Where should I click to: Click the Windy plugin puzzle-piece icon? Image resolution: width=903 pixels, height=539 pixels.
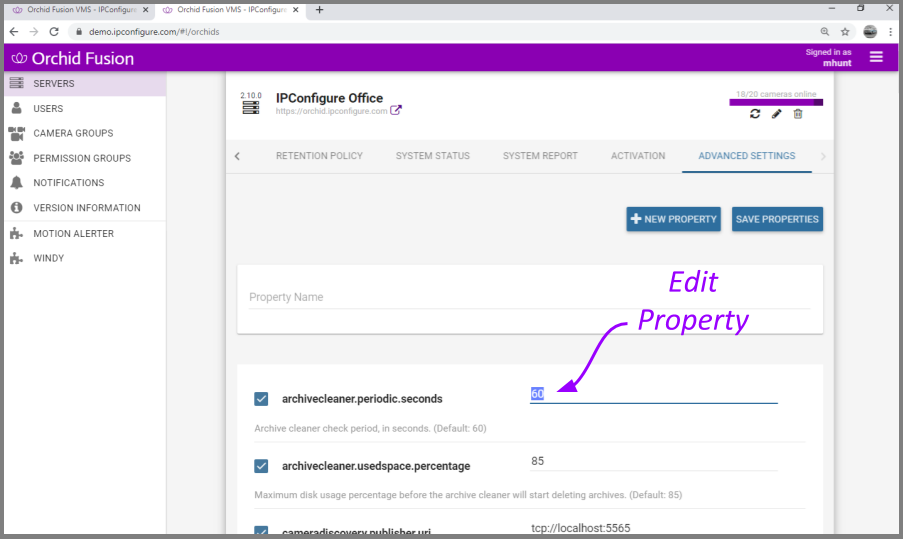point(17,258)
